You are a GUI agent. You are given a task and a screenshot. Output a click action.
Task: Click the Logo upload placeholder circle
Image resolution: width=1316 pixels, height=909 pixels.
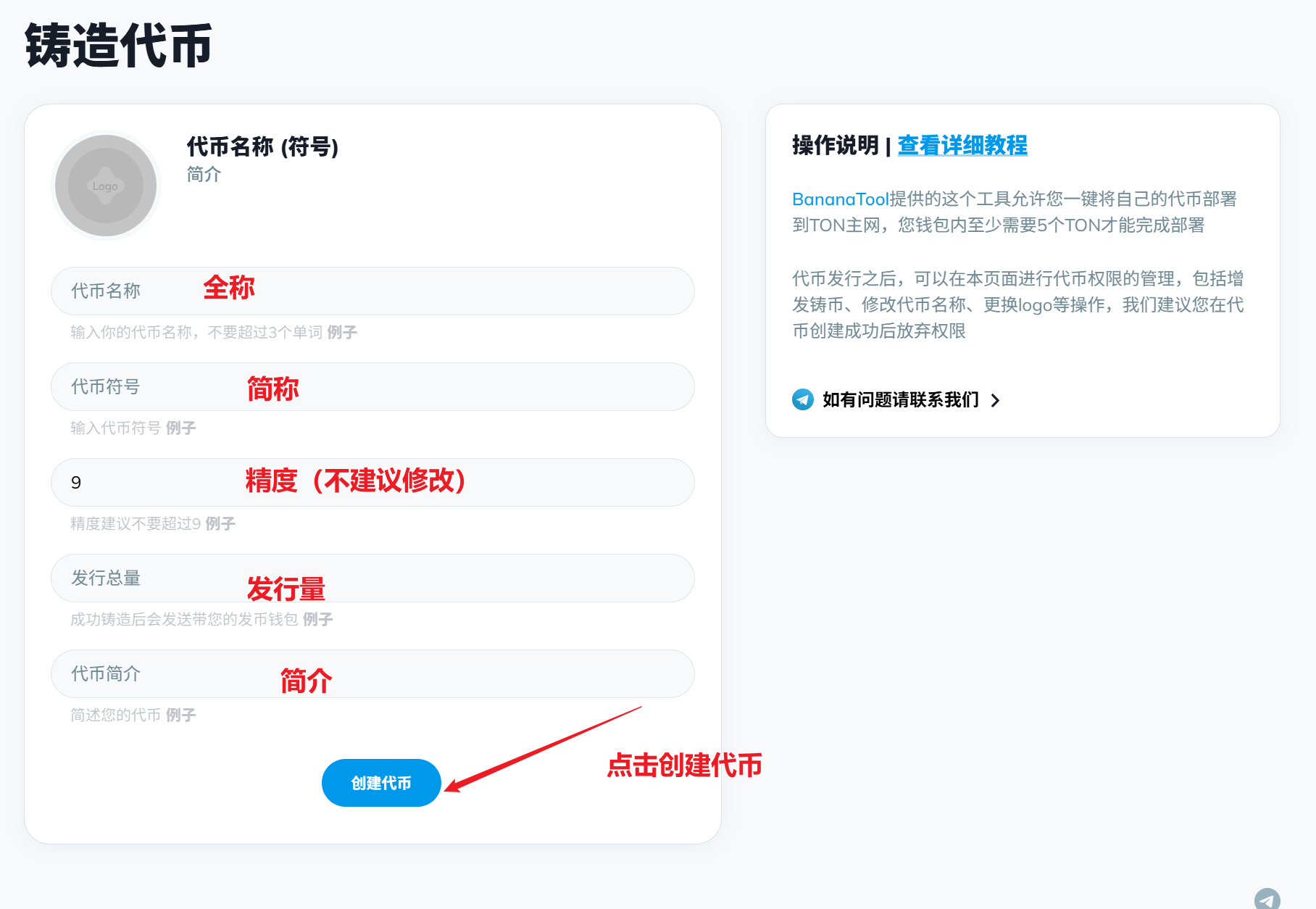106,186
